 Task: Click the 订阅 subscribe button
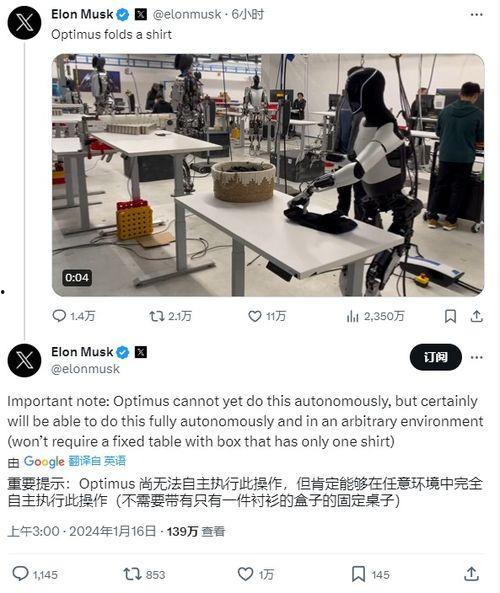[x=435, y=357]
